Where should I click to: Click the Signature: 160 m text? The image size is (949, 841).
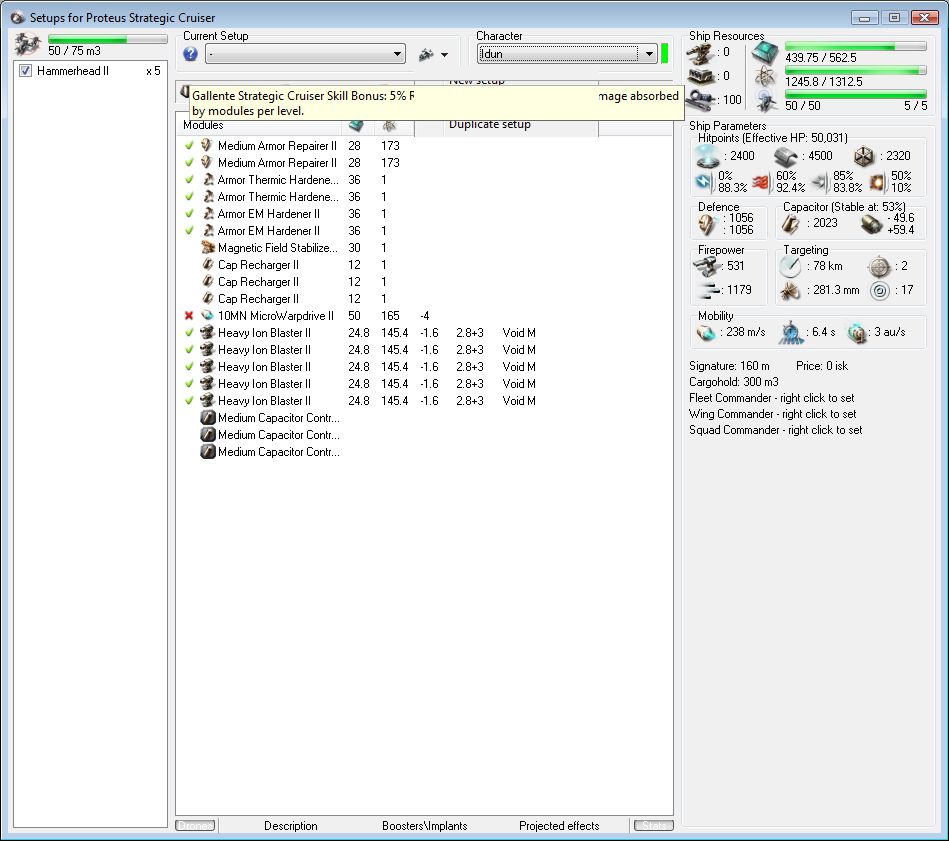729,366
